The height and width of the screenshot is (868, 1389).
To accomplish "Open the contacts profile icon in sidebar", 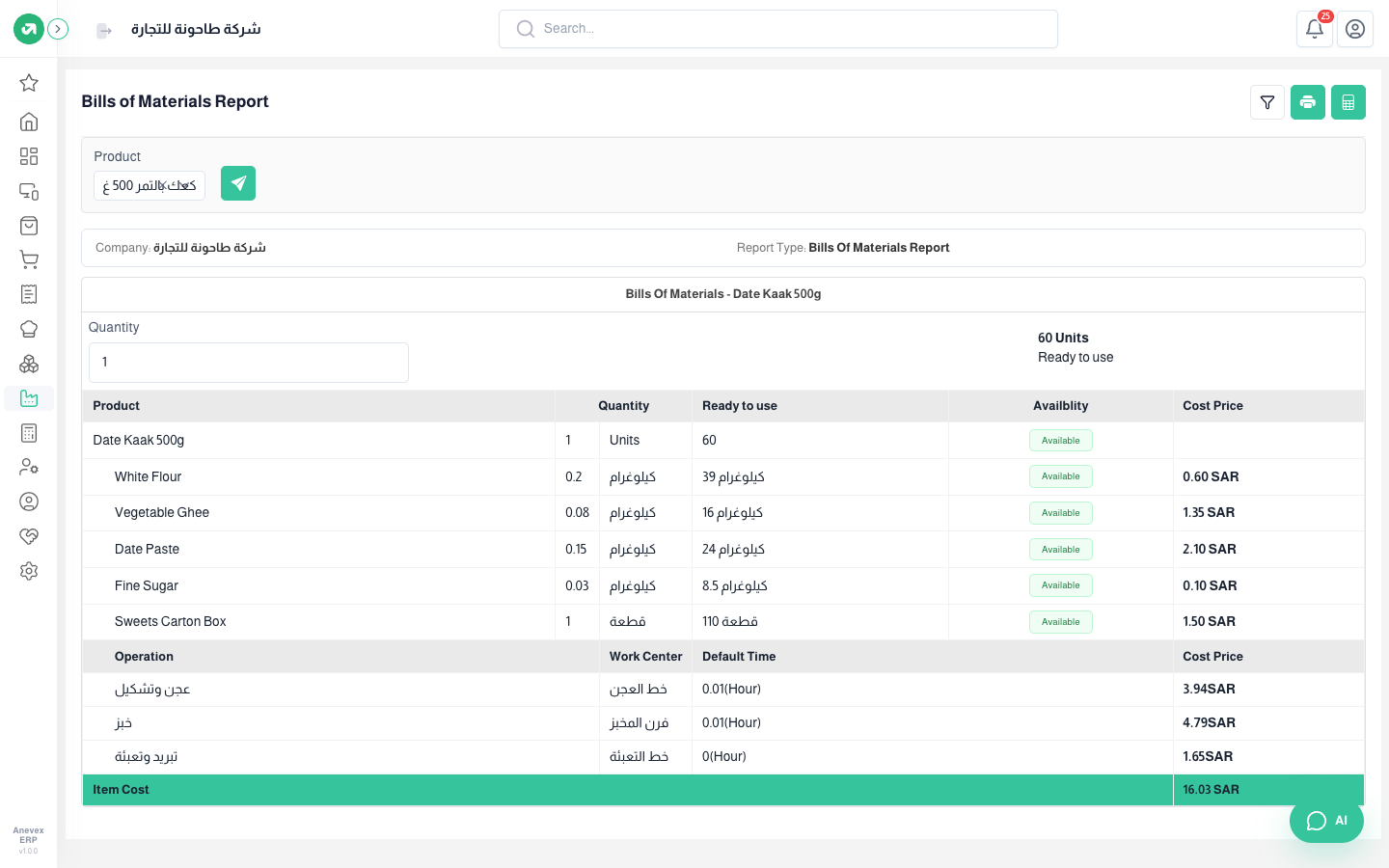I will click(29, 502).
